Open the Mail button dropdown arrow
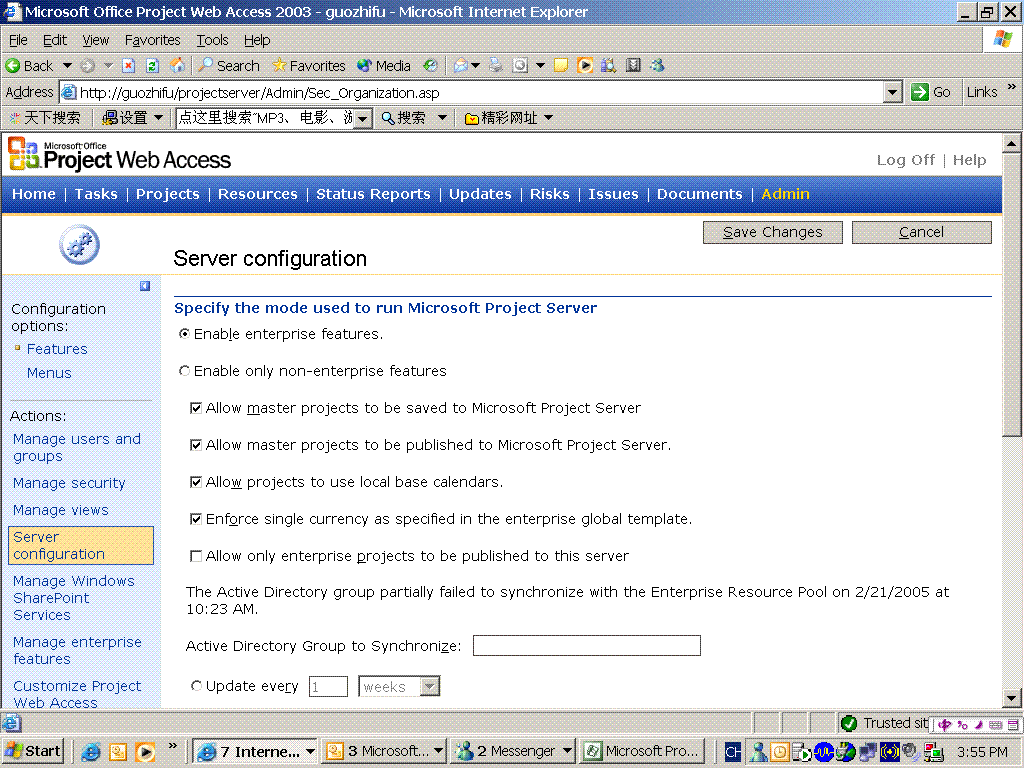1024x768 pixels. (x=475, y=65)
